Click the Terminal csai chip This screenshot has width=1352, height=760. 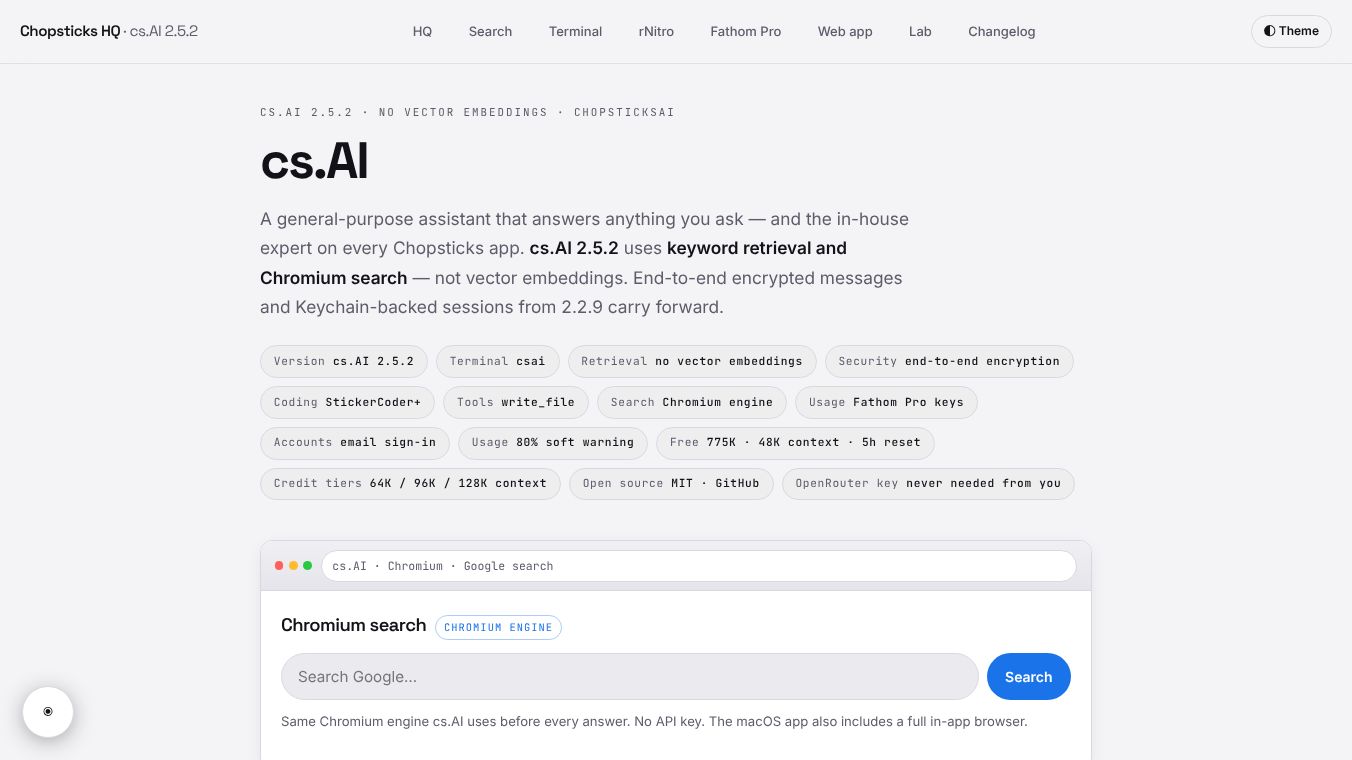click(x=497, y=361)
